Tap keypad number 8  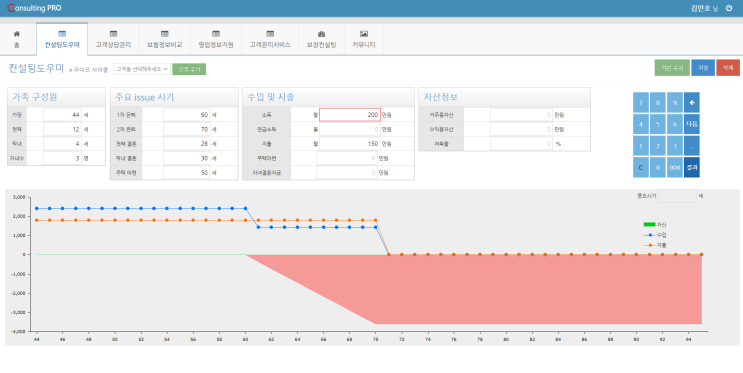658,102
